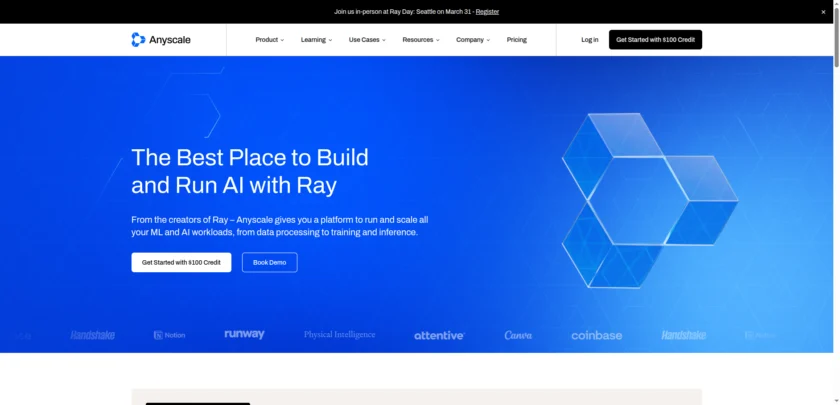Image resolution: width=840 pixels, height=405 pixels.
Task: Expand the Use Cases menu
Action: click(x=367, y=40)
